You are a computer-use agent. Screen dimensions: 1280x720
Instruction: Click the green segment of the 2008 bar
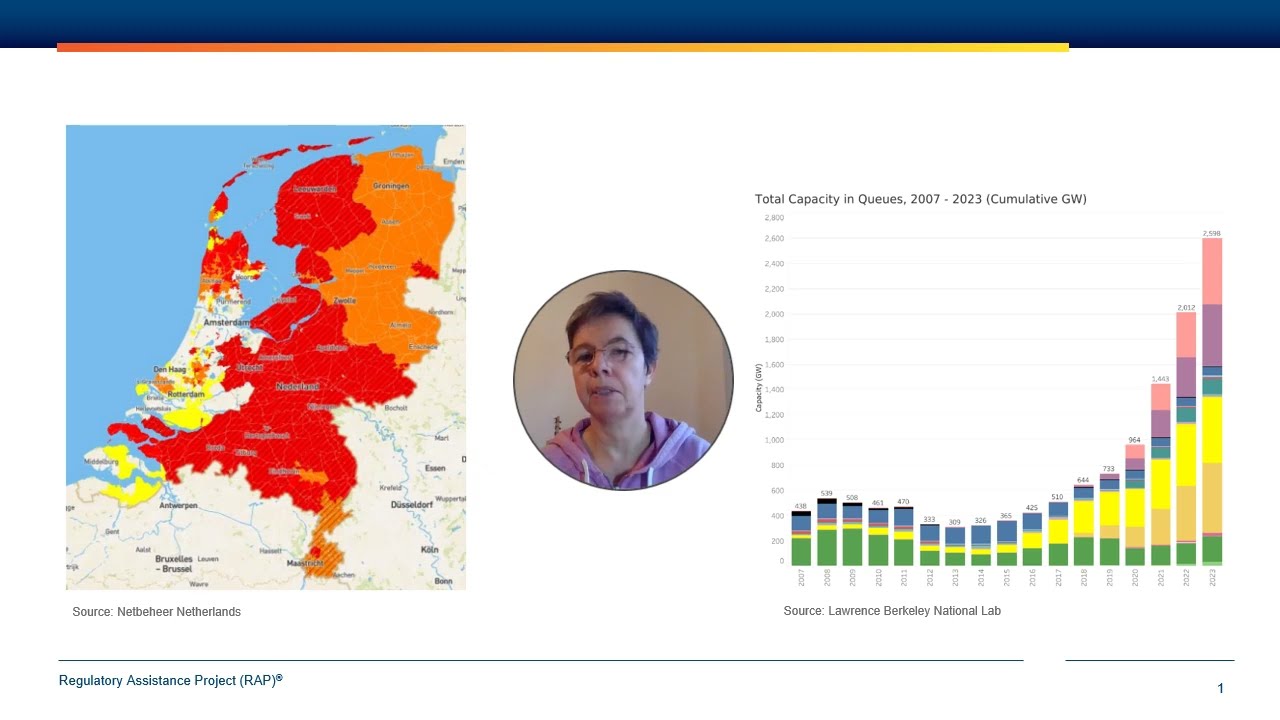coord(827,547)
